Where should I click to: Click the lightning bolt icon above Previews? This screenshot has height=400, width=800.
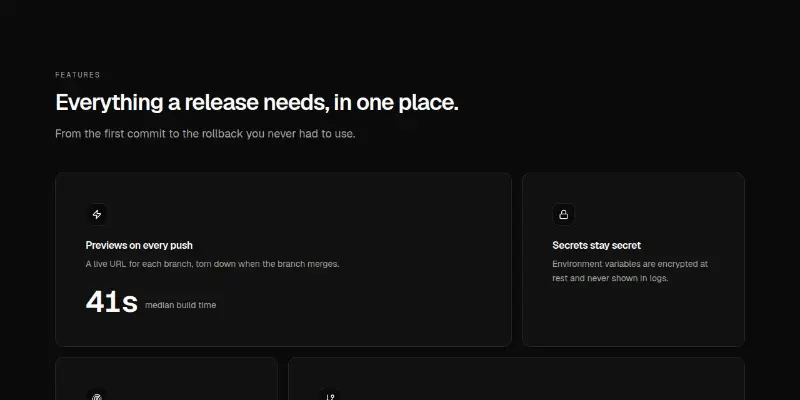96,215
